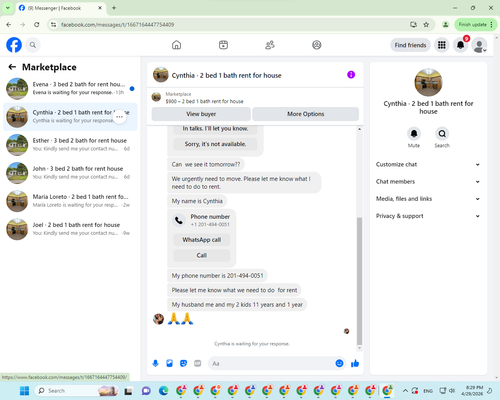The height and width of the screenshot is (400, 500).
Task: Open site information icon in address bar
Action: [x=53, y=24]
